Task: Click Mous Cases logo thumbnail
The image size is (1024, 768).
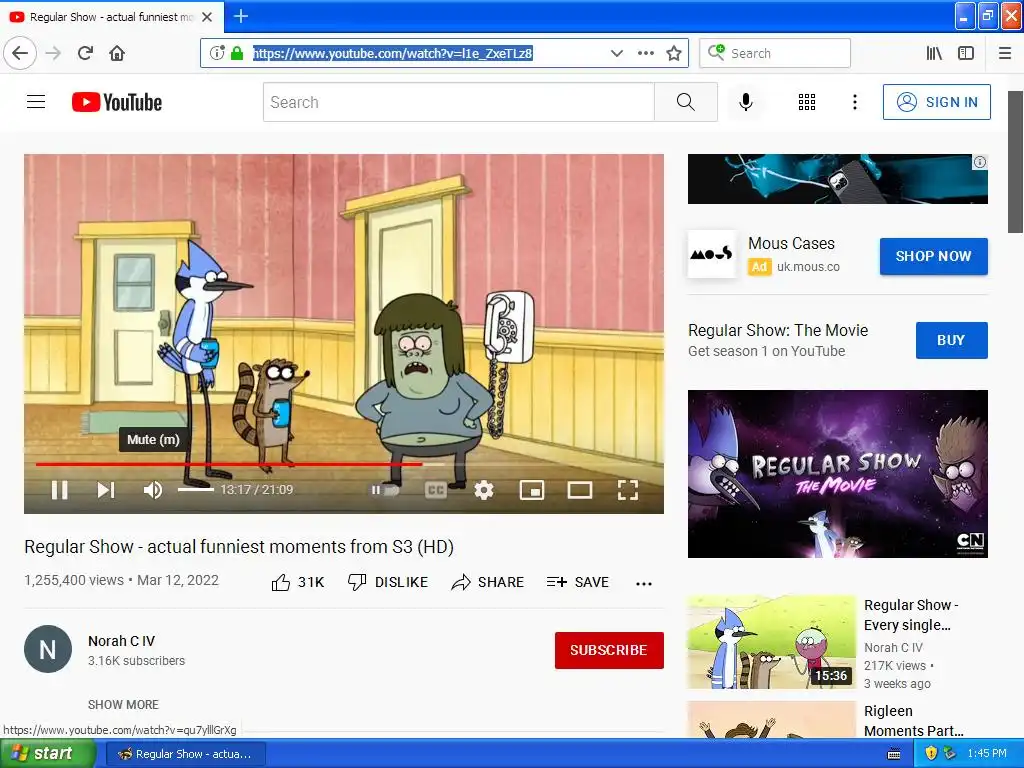Action: click(712, 254)
